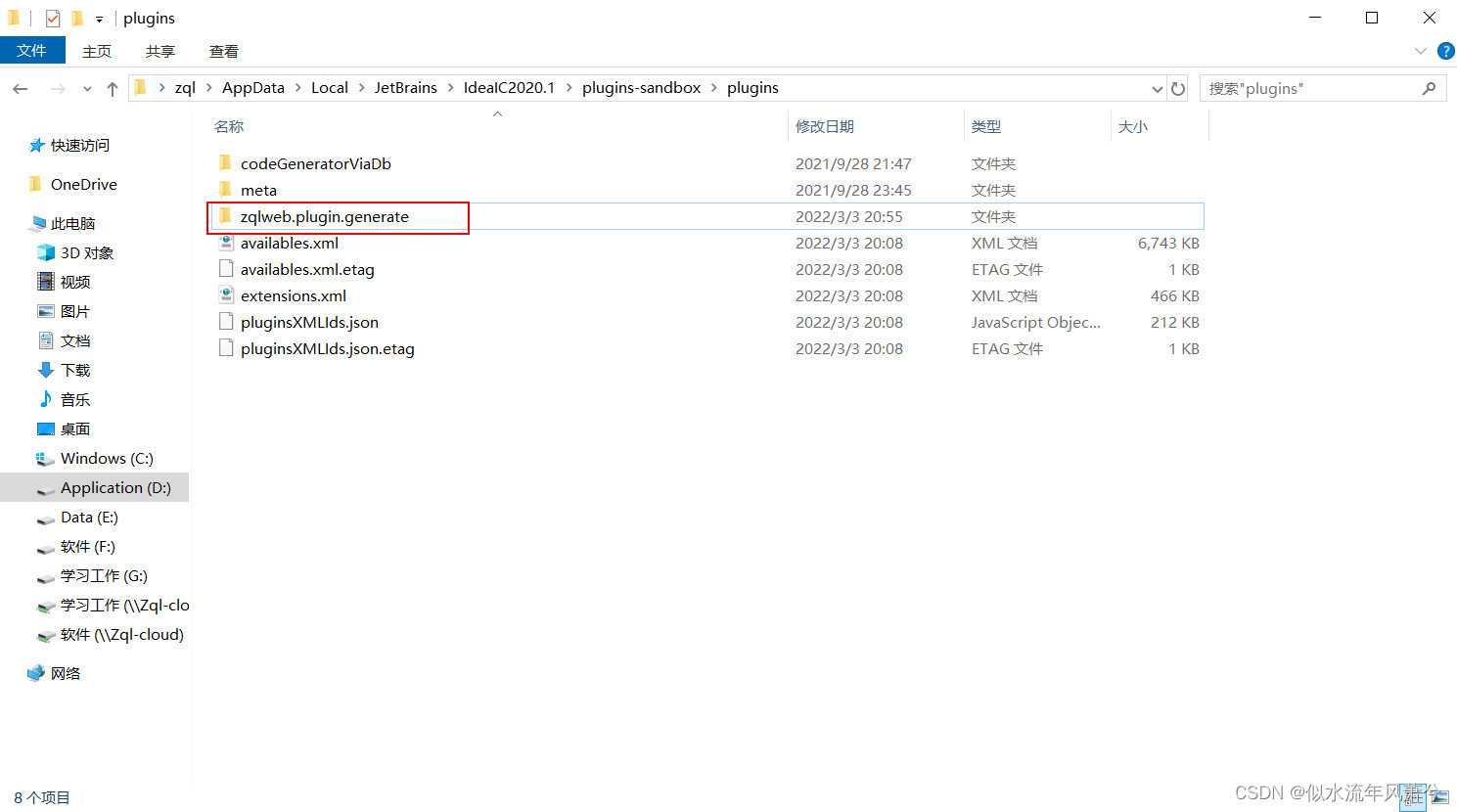The width and height of the screenshot is (1457, 812).
Task: Select the zql breadcrumb segment
Action: click(x=185, y=88)
